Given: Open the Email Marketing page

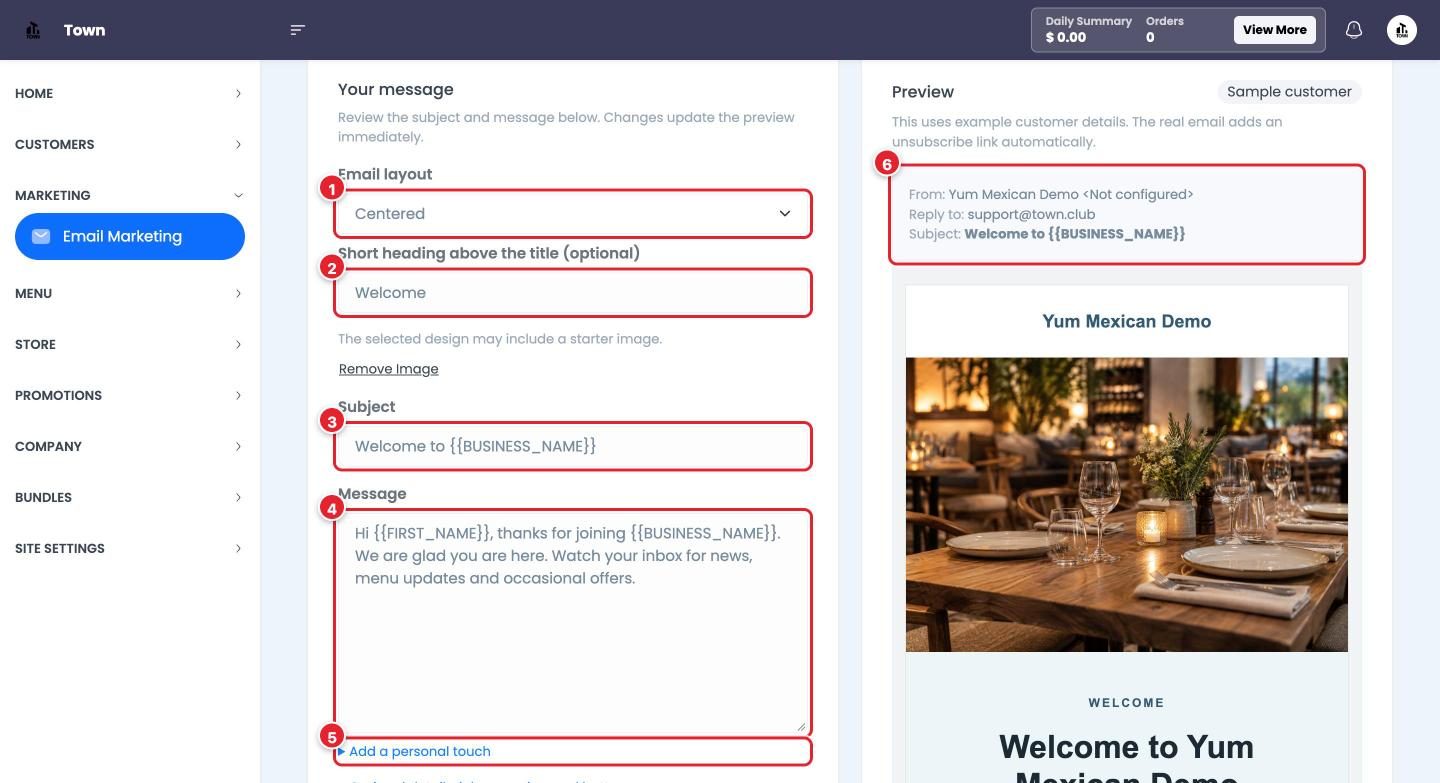Looking at the screenshot, I should pyautogui.click(x=130, y=236).
